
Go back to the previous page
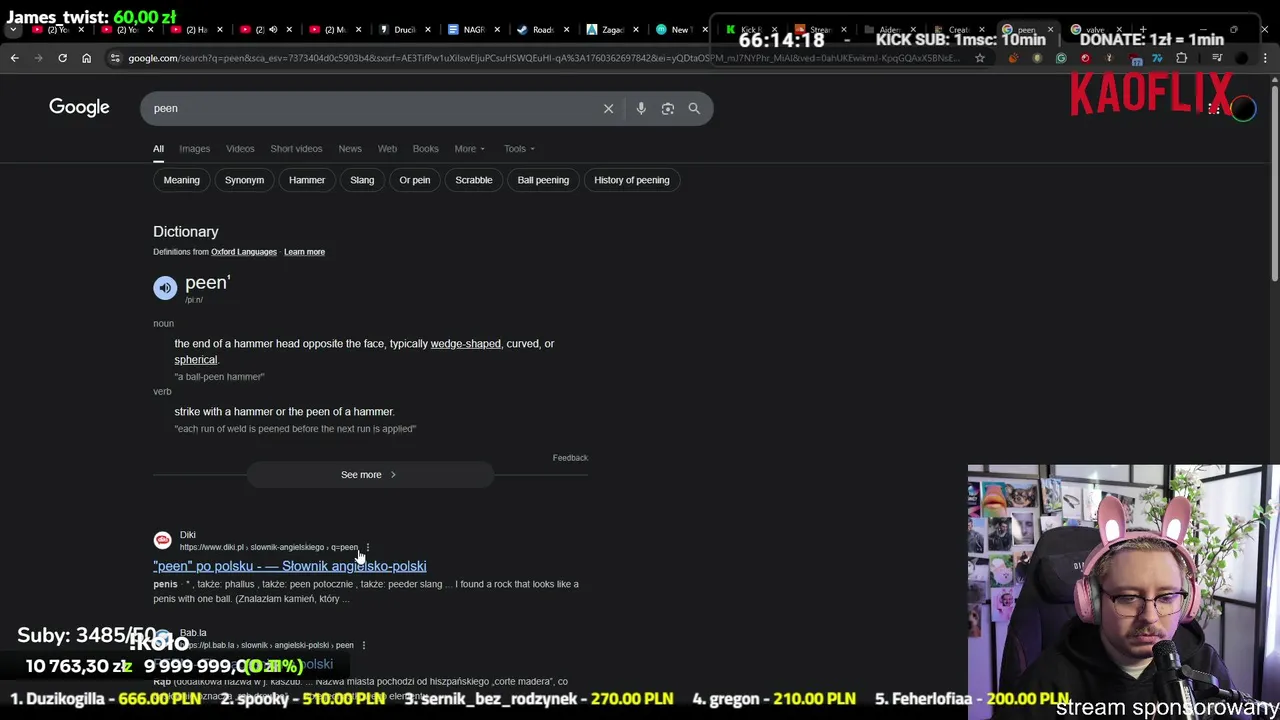point(14,58)
